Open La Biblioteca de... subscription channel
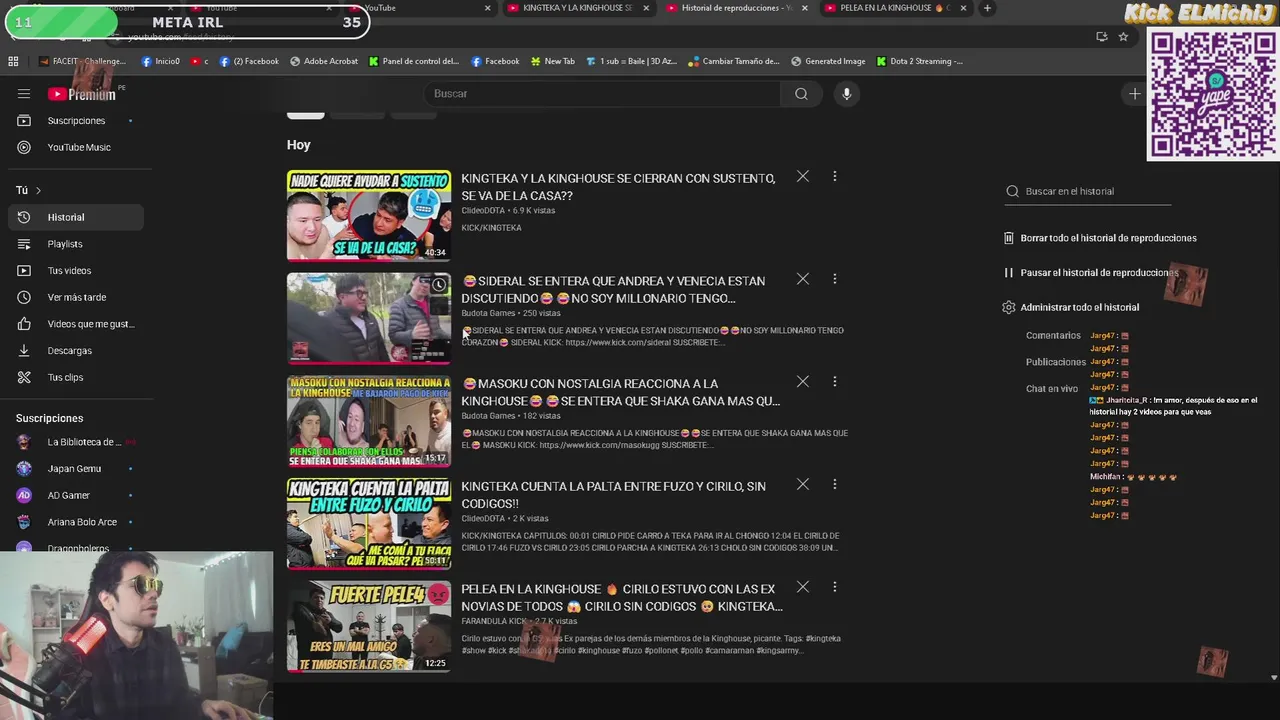Screen dimensions: 1280x720 [76, 442]
